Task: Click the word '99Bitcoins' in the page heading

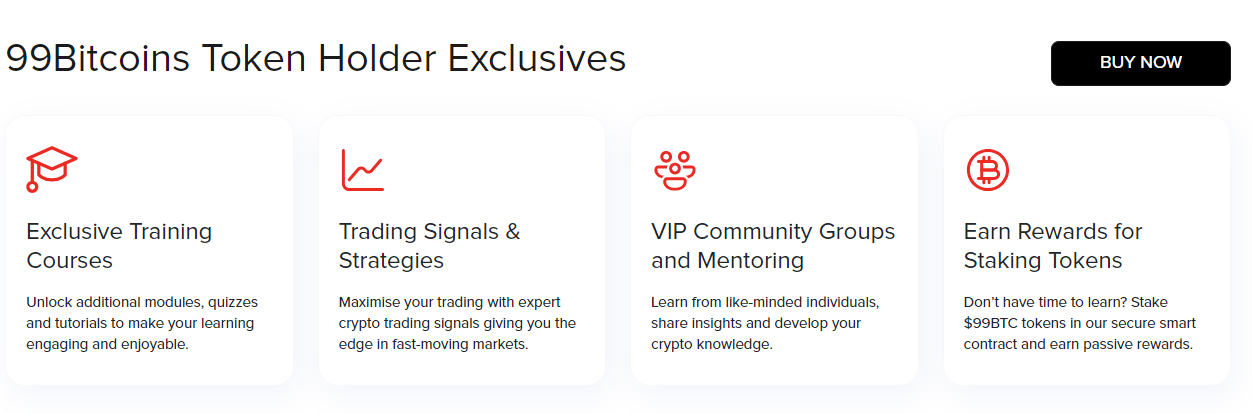Action: 98,59
